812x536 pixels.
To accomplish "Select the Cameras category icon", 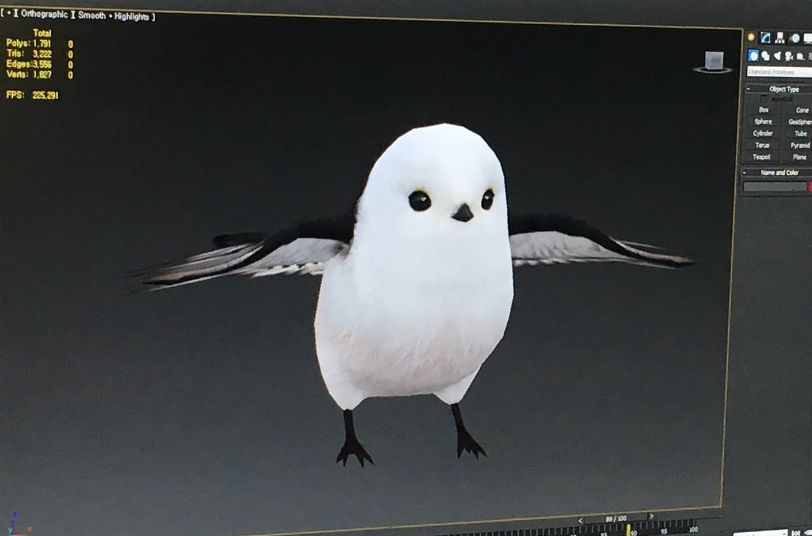I will tap(790, 55).
